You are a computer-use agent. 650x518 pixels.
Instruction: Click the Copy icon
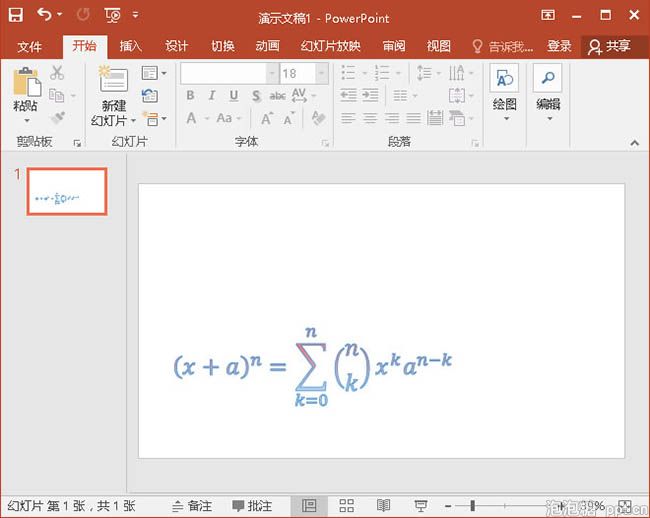[56, 95]
